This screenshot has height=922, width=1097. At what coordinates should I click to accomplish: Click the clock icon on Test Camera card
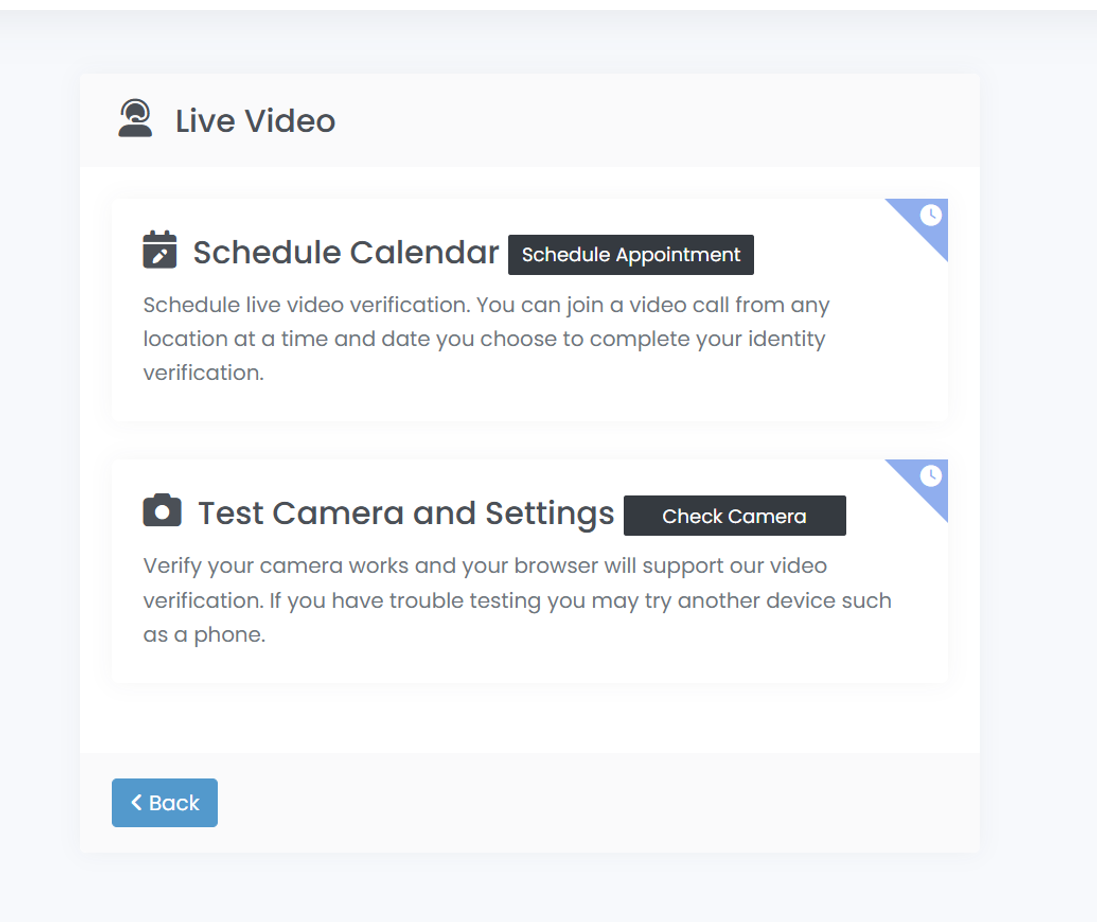pos(930,475)
